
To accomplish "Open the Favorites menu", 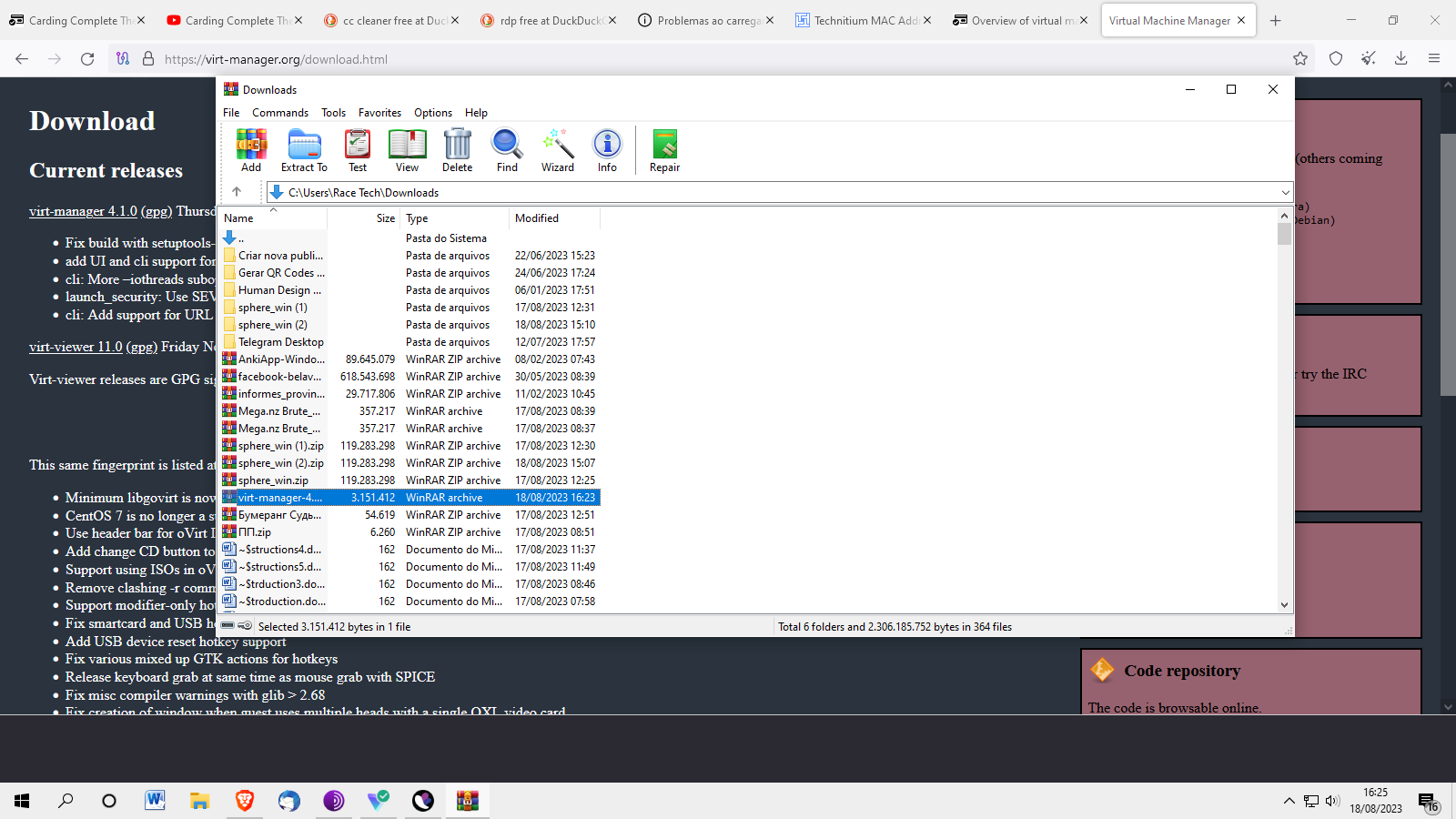I will 379,113.
